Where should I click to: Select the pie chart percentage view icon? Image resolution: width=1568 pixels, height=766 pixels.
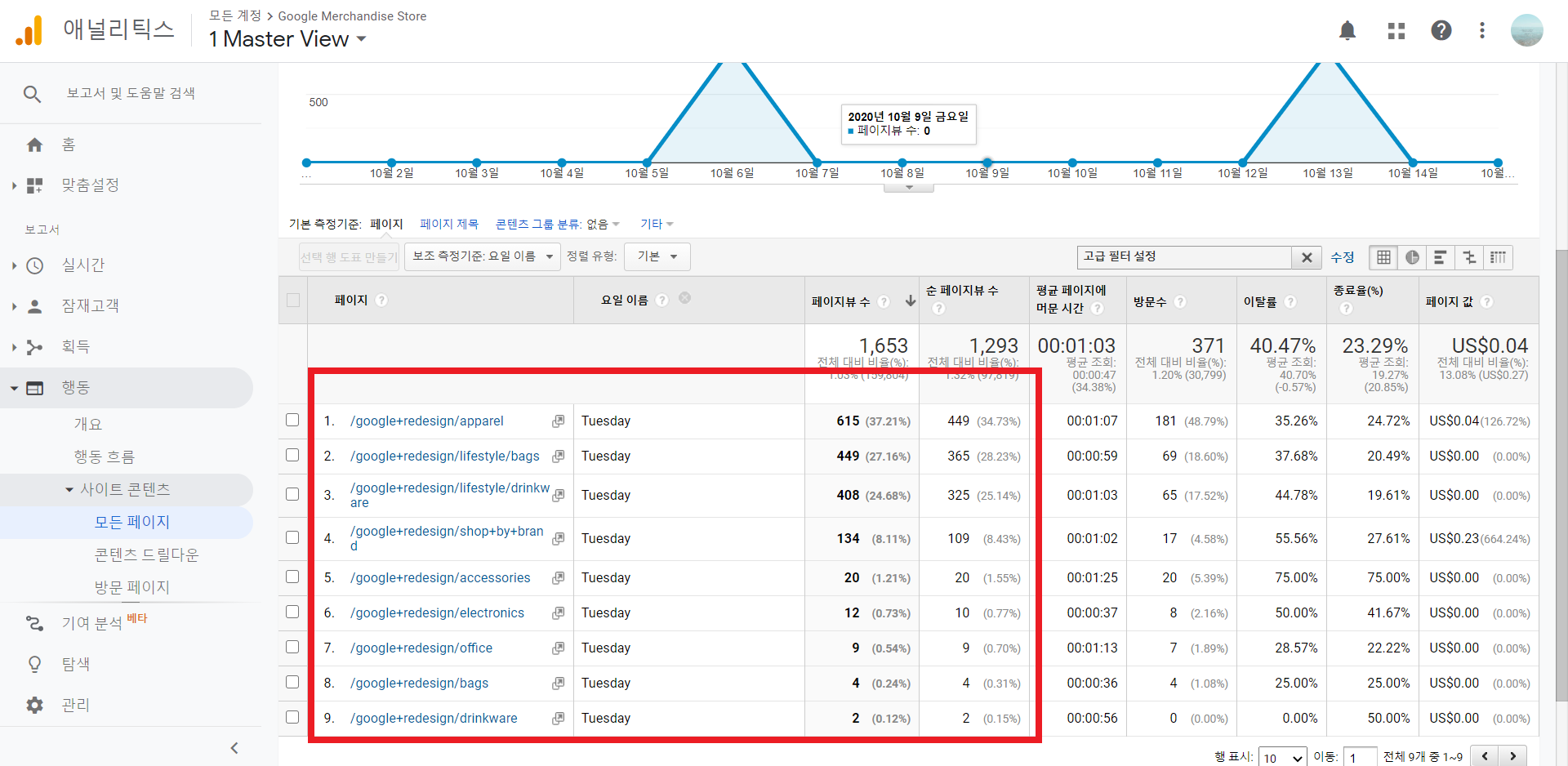pos(1412,257)
